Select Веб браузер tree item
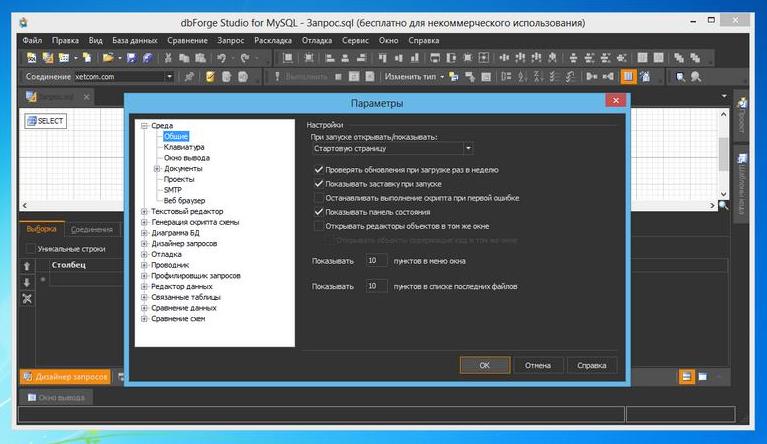Viewport: 767px width, 444px height. 184,200
